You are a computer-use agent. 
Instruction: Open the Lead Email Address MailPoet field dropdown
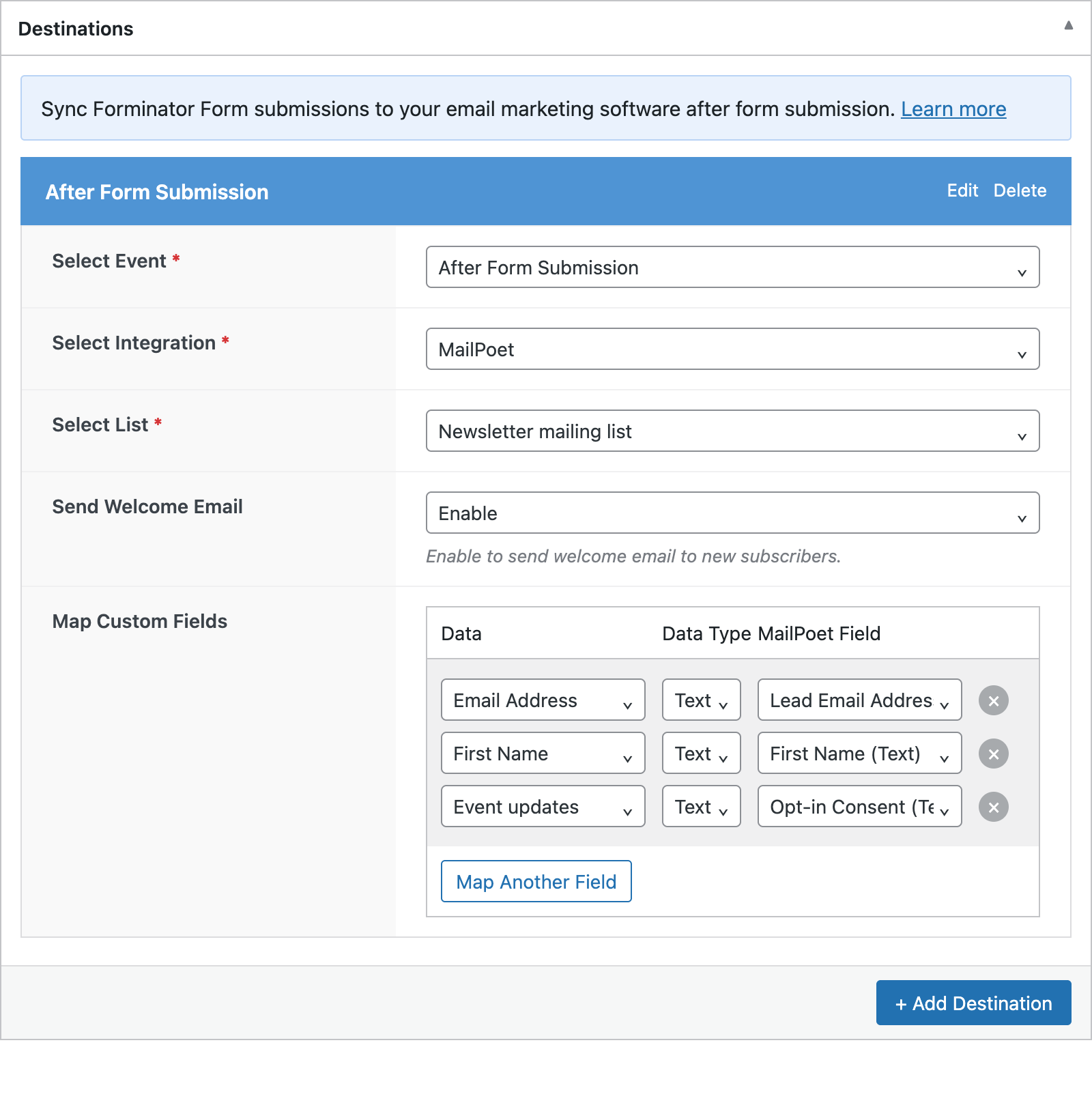coord(859,700)
